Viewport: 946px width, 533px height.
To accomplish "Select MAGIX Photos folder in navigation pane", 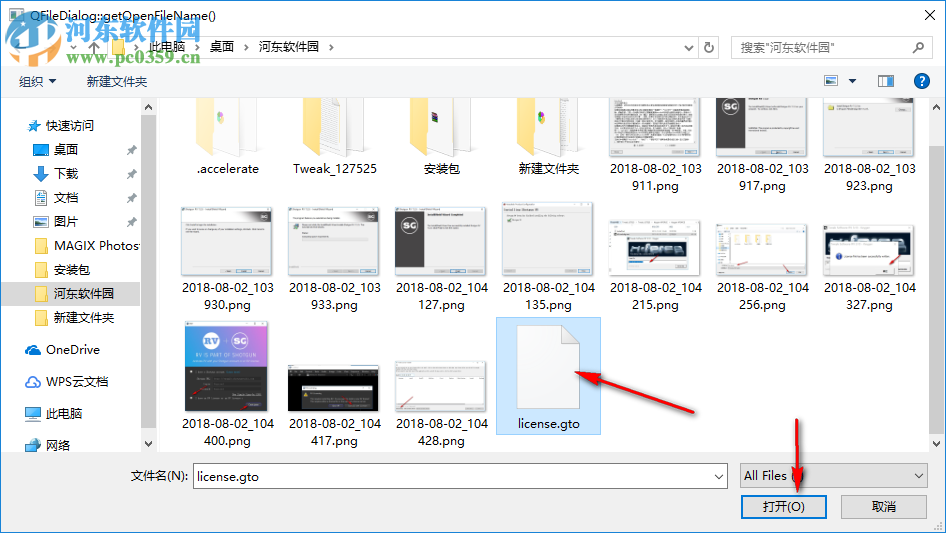I will pos(97,246).
